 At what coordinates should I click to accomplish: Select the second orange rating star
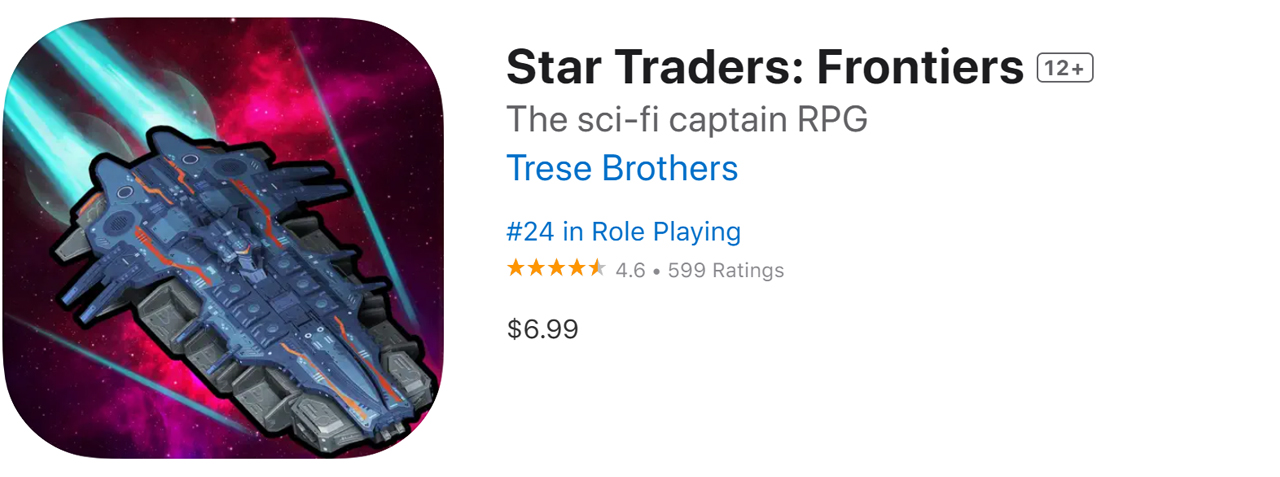point(536,268)
